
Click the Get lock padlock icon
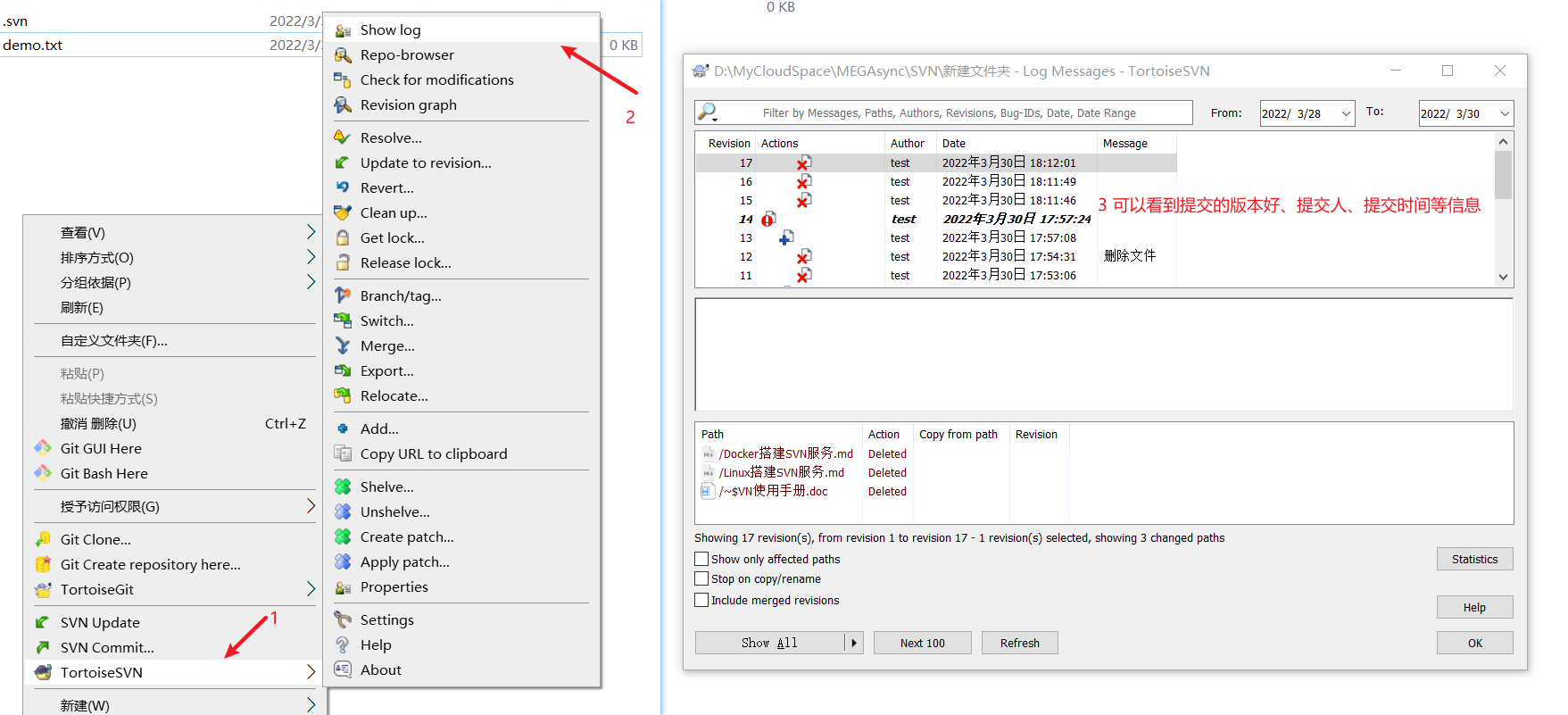(343, 238)
